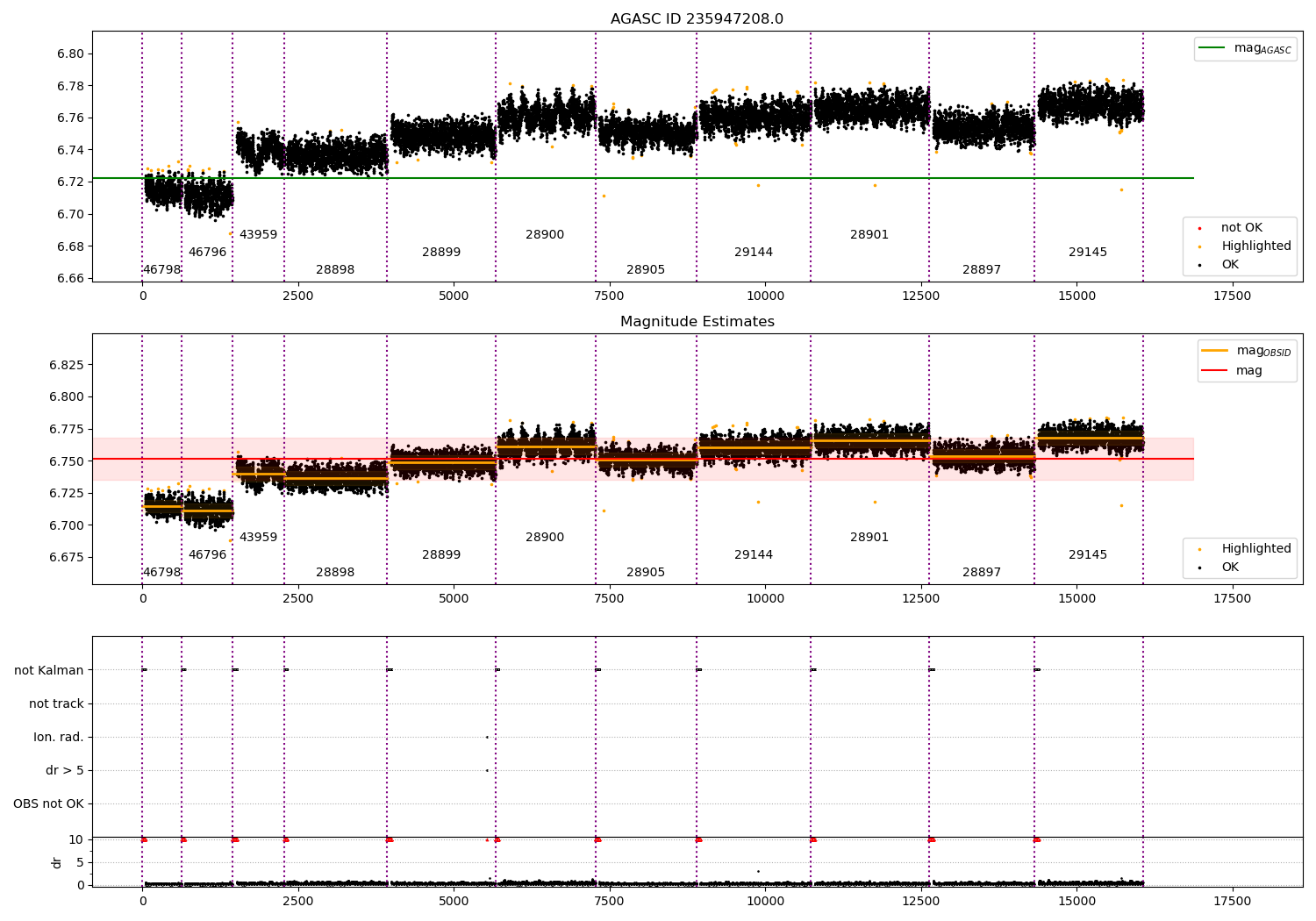Click obsid label 28899 in top plot
The image size is (1316, 921).
tap(441, 253)
